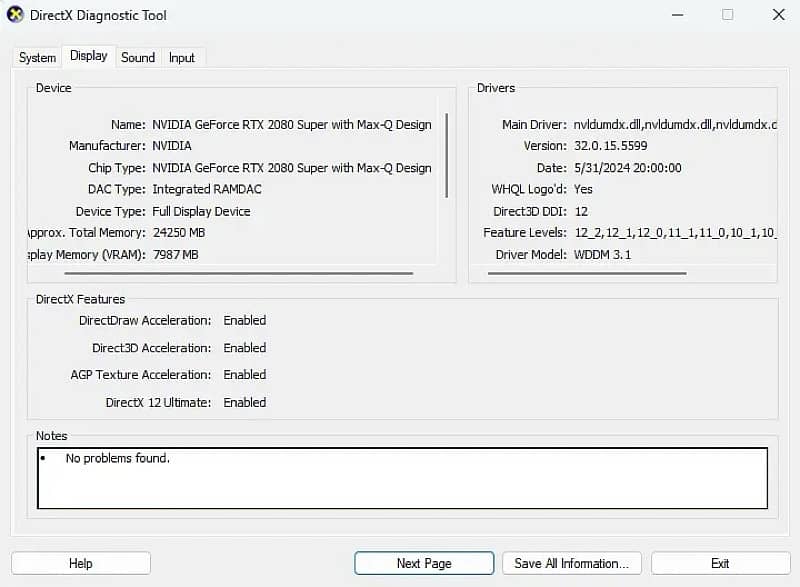Click Save All Information button
The width and height of the screenshot is (800, 587).
coord(571,563)
